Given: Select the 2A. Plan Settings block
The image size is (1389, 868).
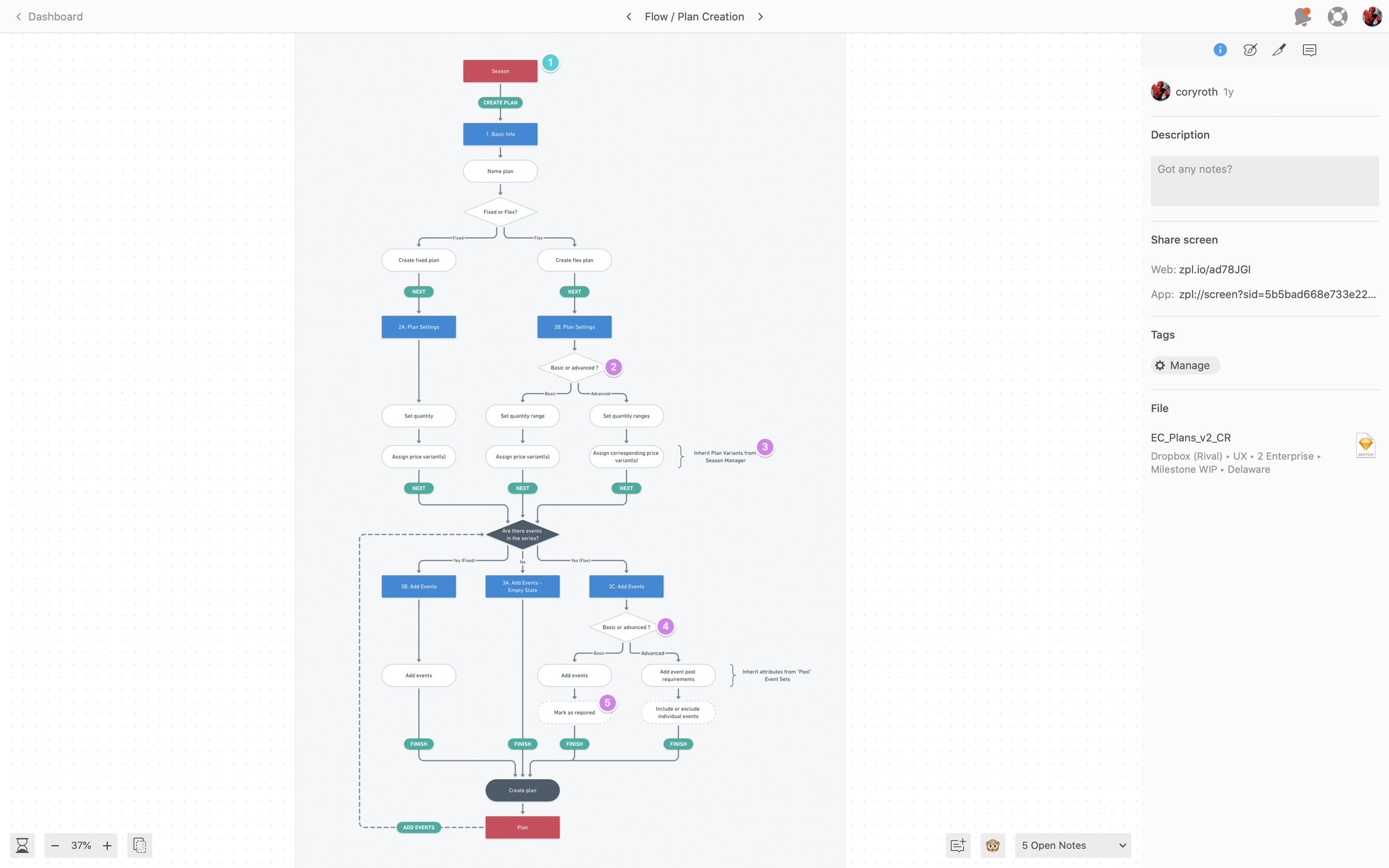Looking at the screenshot, I should click(418, 327).
